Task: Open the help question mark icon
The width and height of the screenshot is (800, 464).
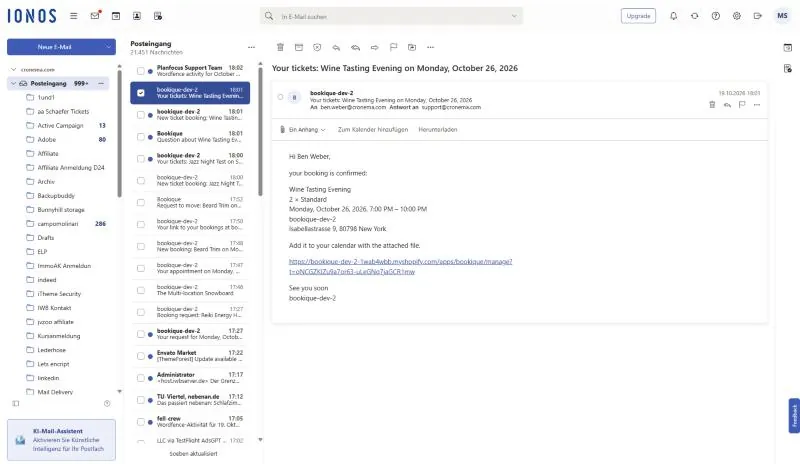Action: click(x=716, y=16)
